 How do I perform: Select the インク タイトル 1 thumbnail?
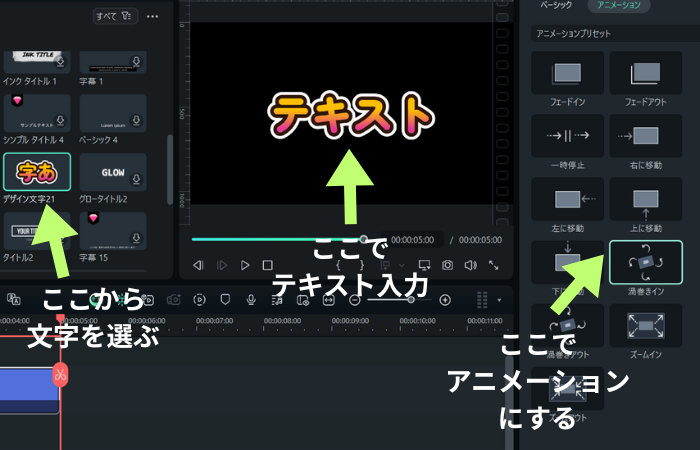(x=37, y=62)
